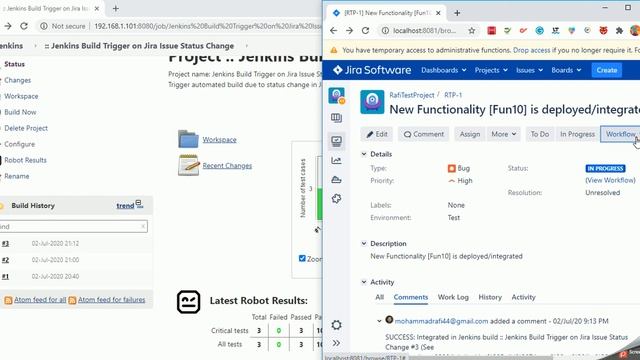
Task: Open the Projects dropdown menu
Action: click(491, 70)
